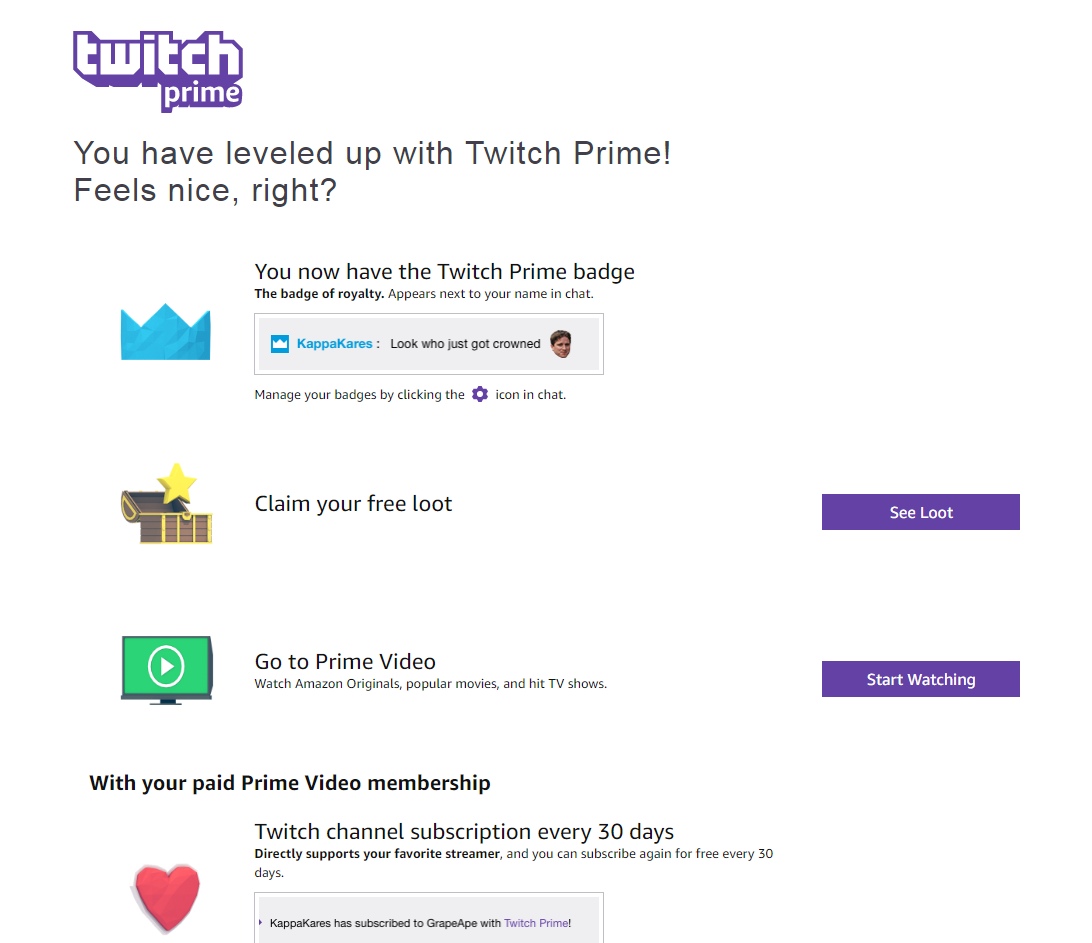Click the Kappa face emote

[x=561, y=344]
